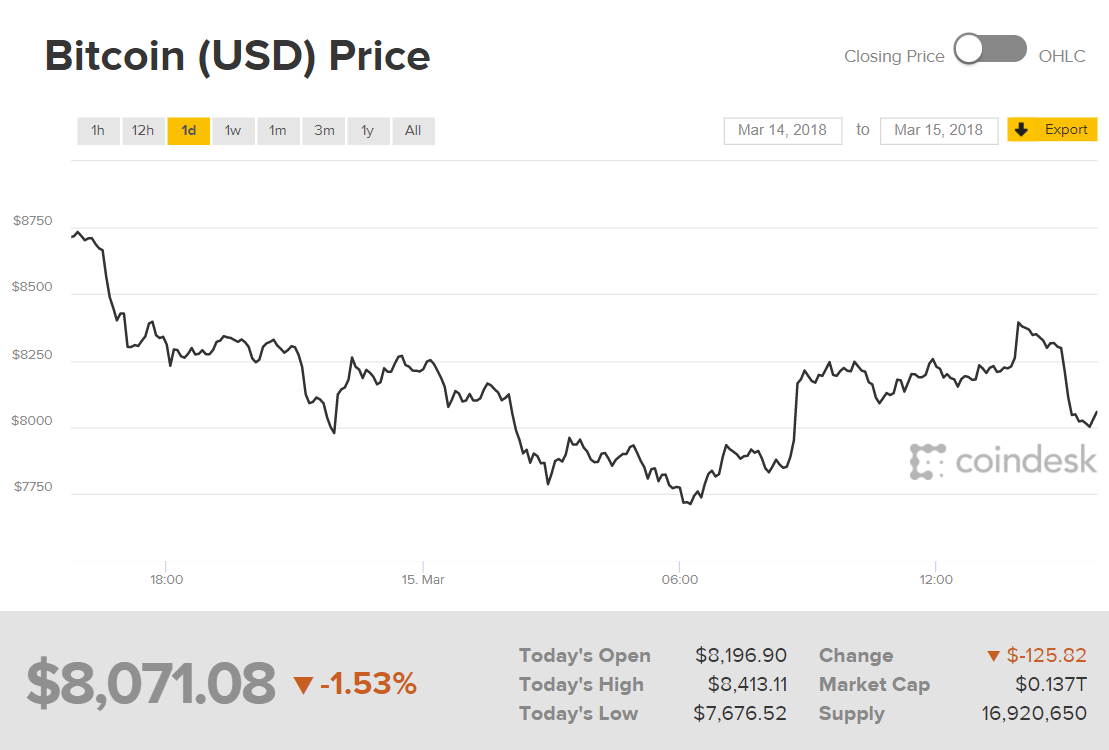Screen dimensions: 1109x750
Task: Click the coindesk watermark logo icon
Action: (927, 461)
